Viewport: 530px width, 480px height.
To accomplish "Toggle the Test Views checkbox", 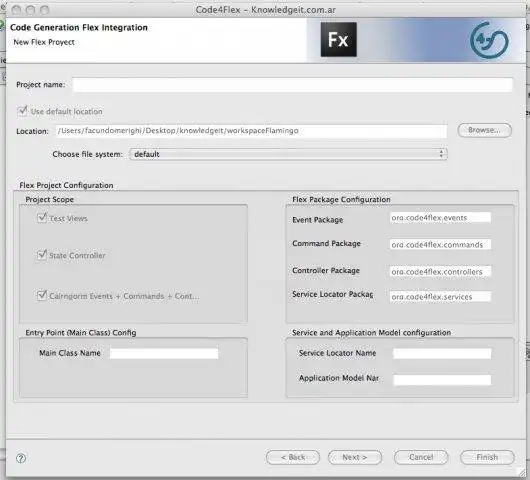I will tap(42, 218).
